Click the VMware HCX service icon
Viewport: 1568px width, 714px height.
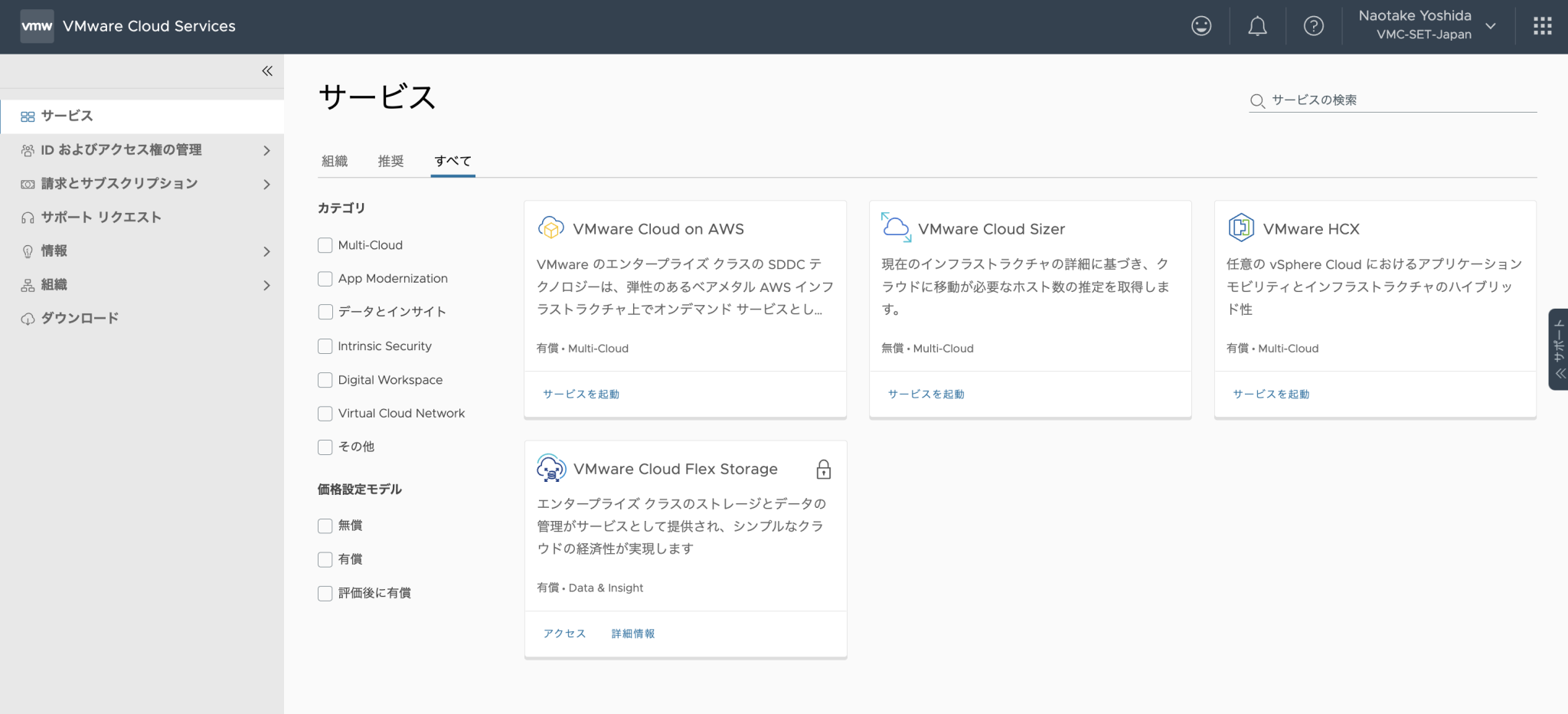click(x=1241, y=228)
